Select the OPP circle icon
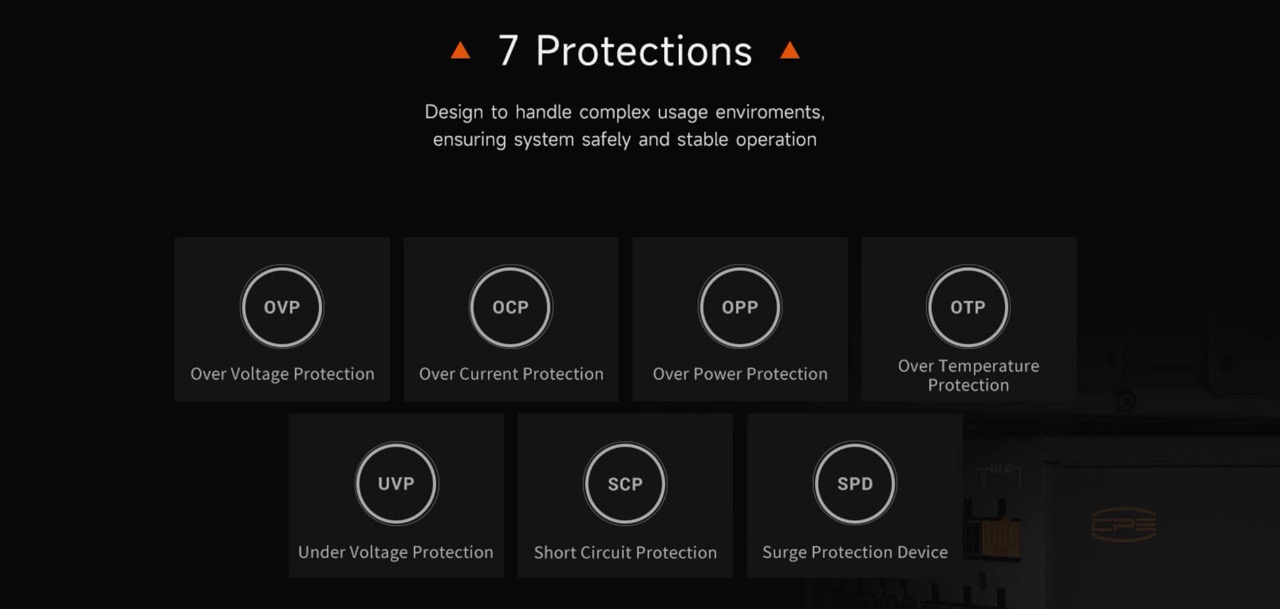 coord(740,307)
